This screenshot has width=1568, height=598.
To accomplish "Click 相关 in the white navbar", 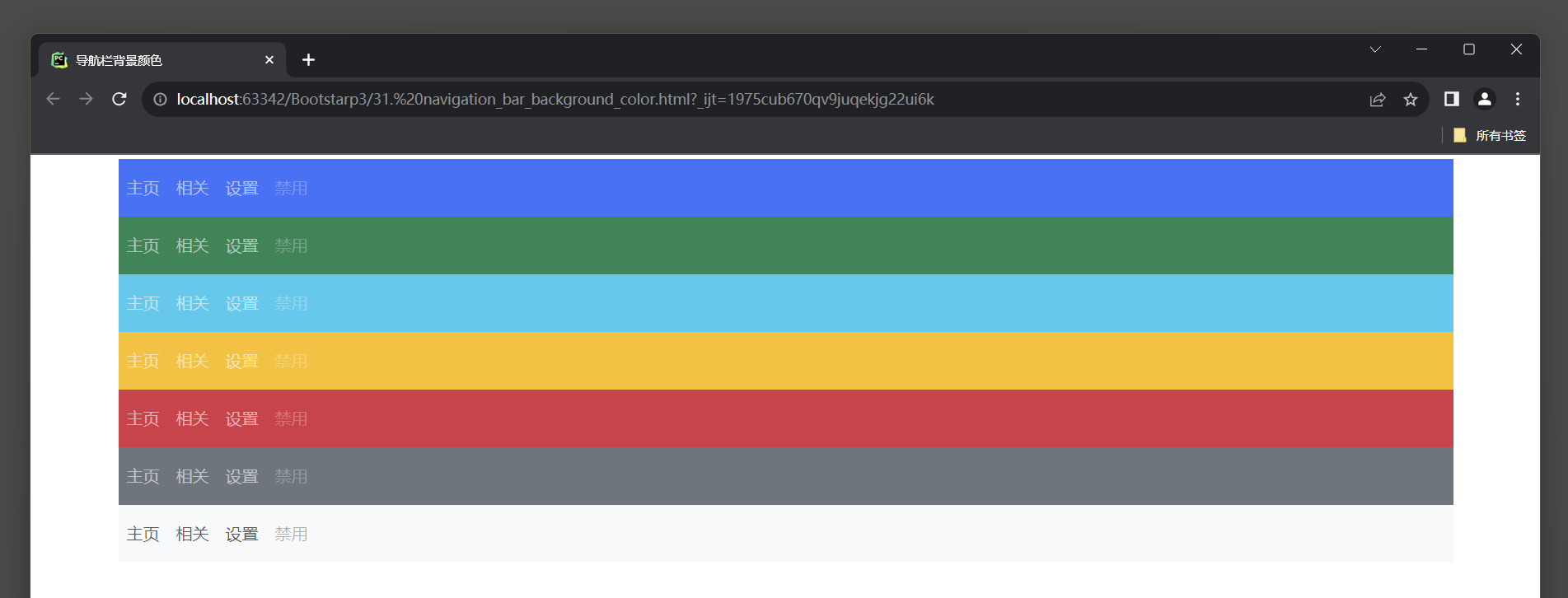I will [193, 535].
